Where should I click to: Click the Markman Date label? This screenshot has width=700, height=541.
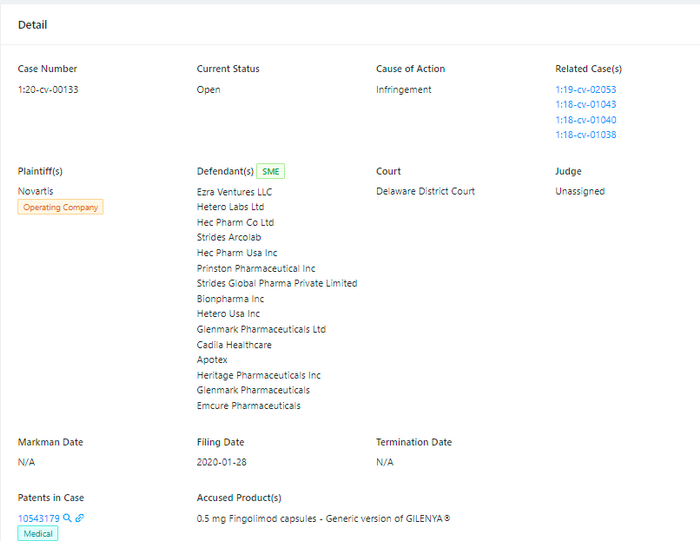point(50,442)
